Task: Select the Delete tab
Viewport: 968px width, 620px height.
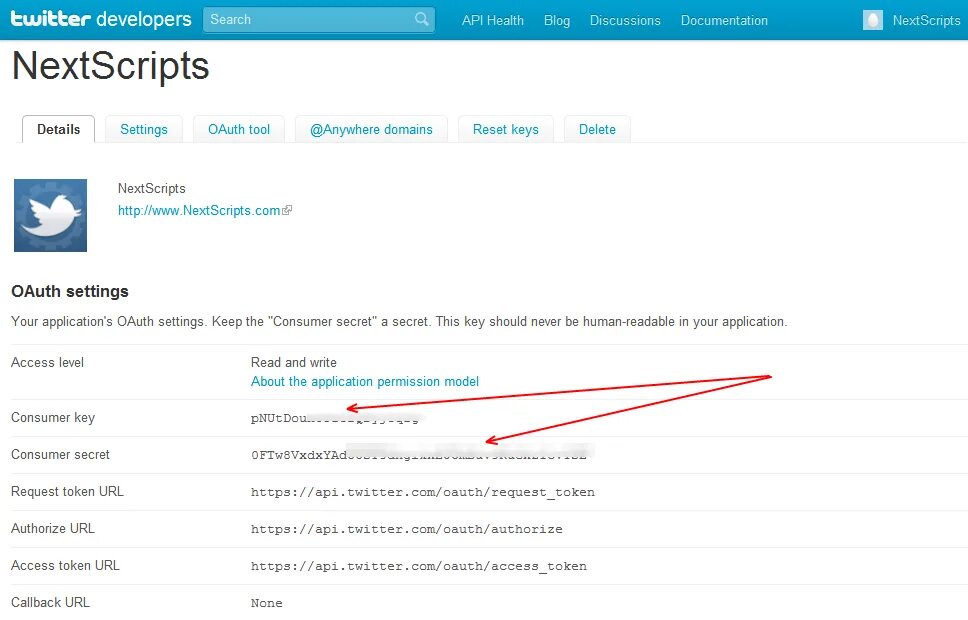Action: 597,129
